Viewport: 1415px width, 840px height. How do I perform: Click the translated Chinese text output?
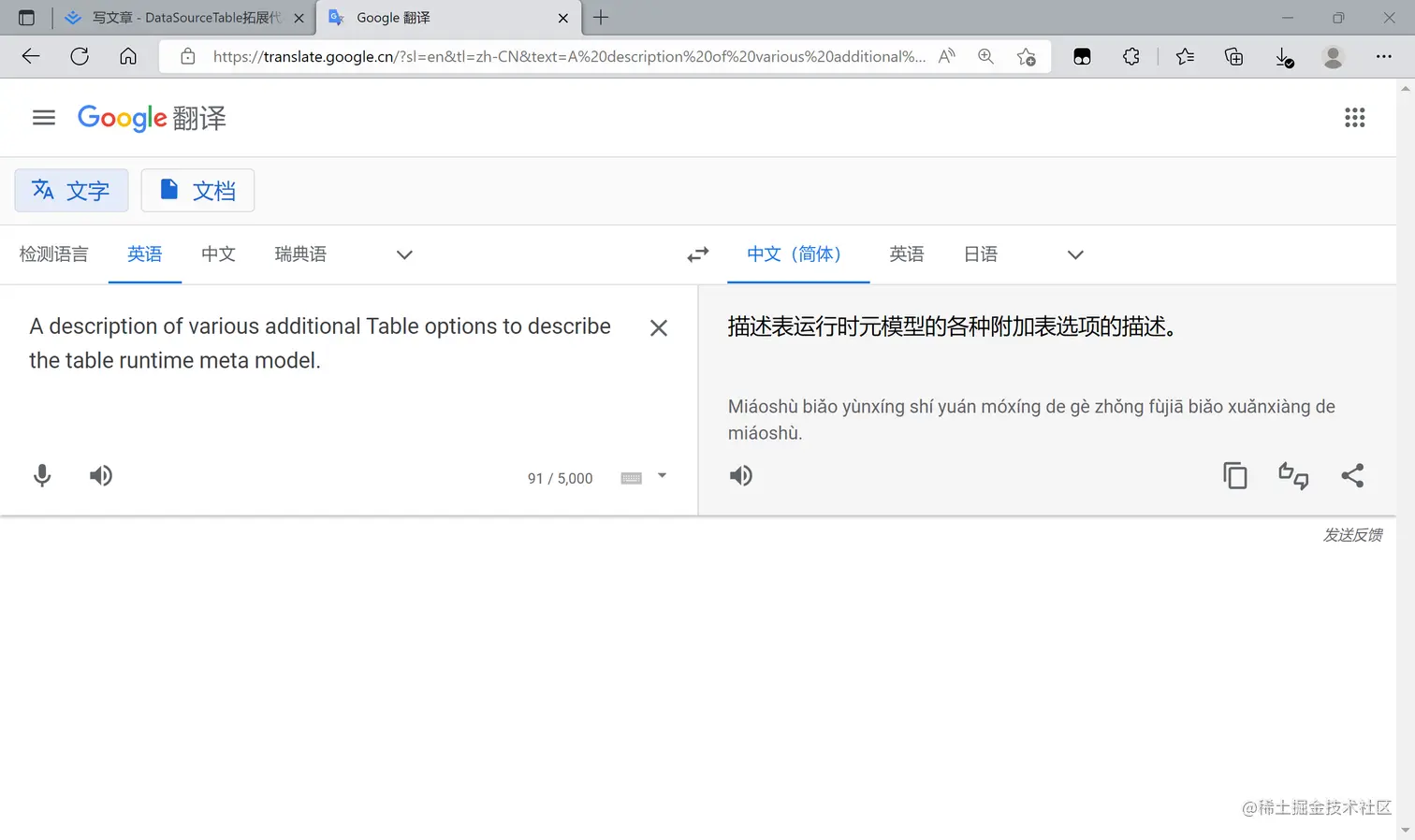[952, 326]
